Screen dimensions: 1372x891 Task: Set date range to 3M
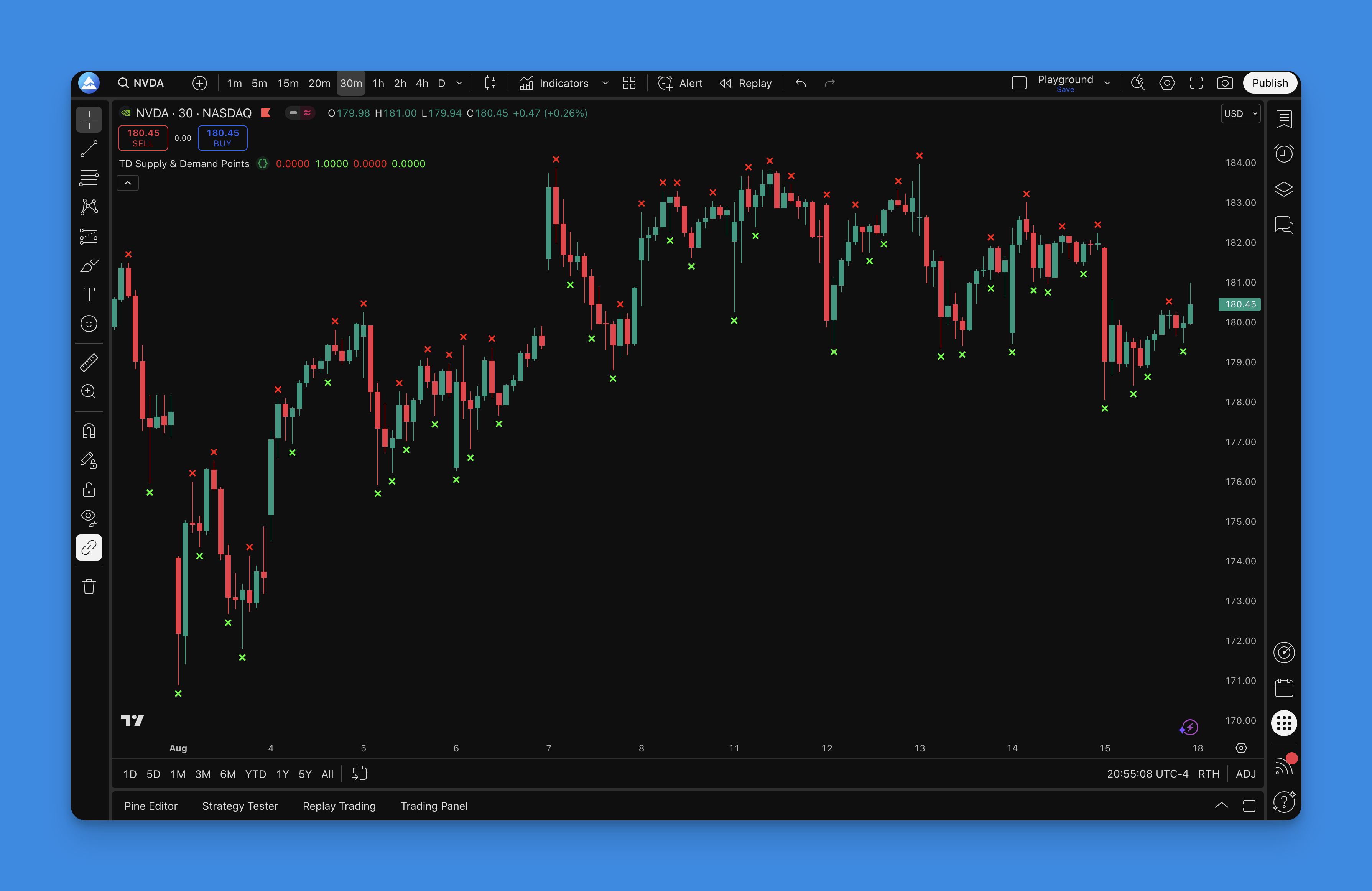[x=203, y=774]
